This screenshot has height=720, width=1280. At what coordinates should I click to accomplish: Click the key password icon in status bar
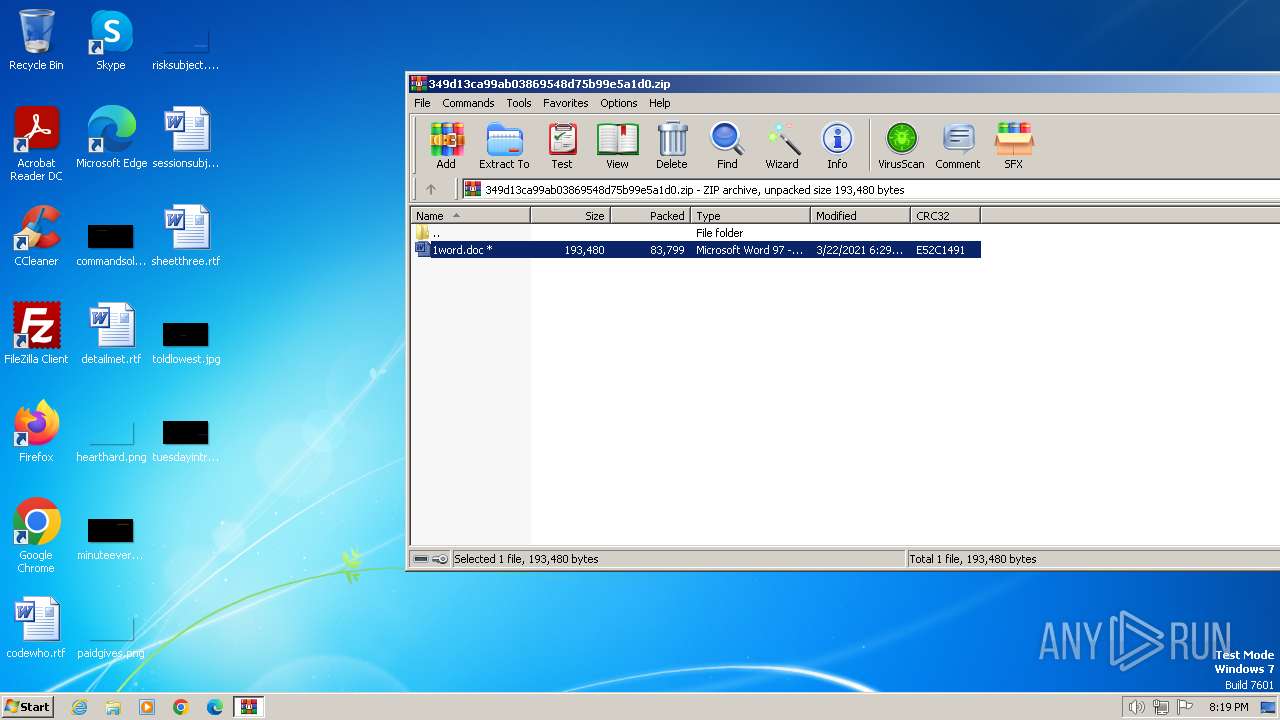pos(440,559)
